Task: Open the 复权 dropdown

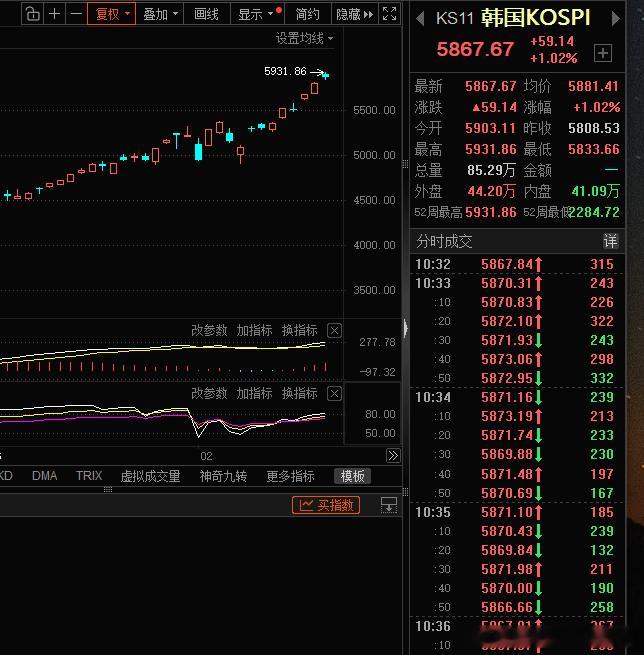Action: pyautogui.click(x=112, y=14)
